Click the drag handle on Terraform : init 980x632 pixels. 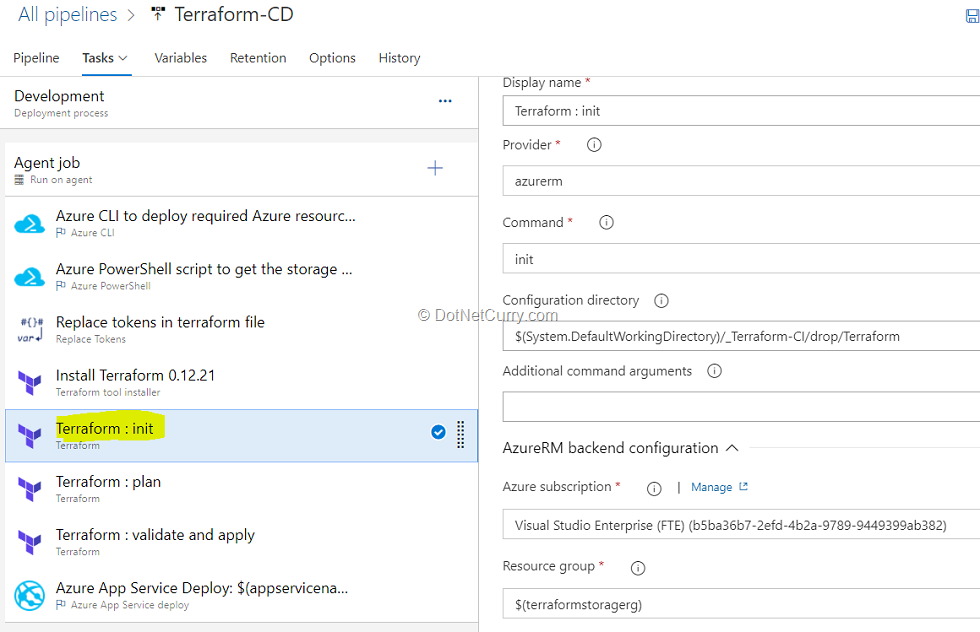click(x=461, y=434)
